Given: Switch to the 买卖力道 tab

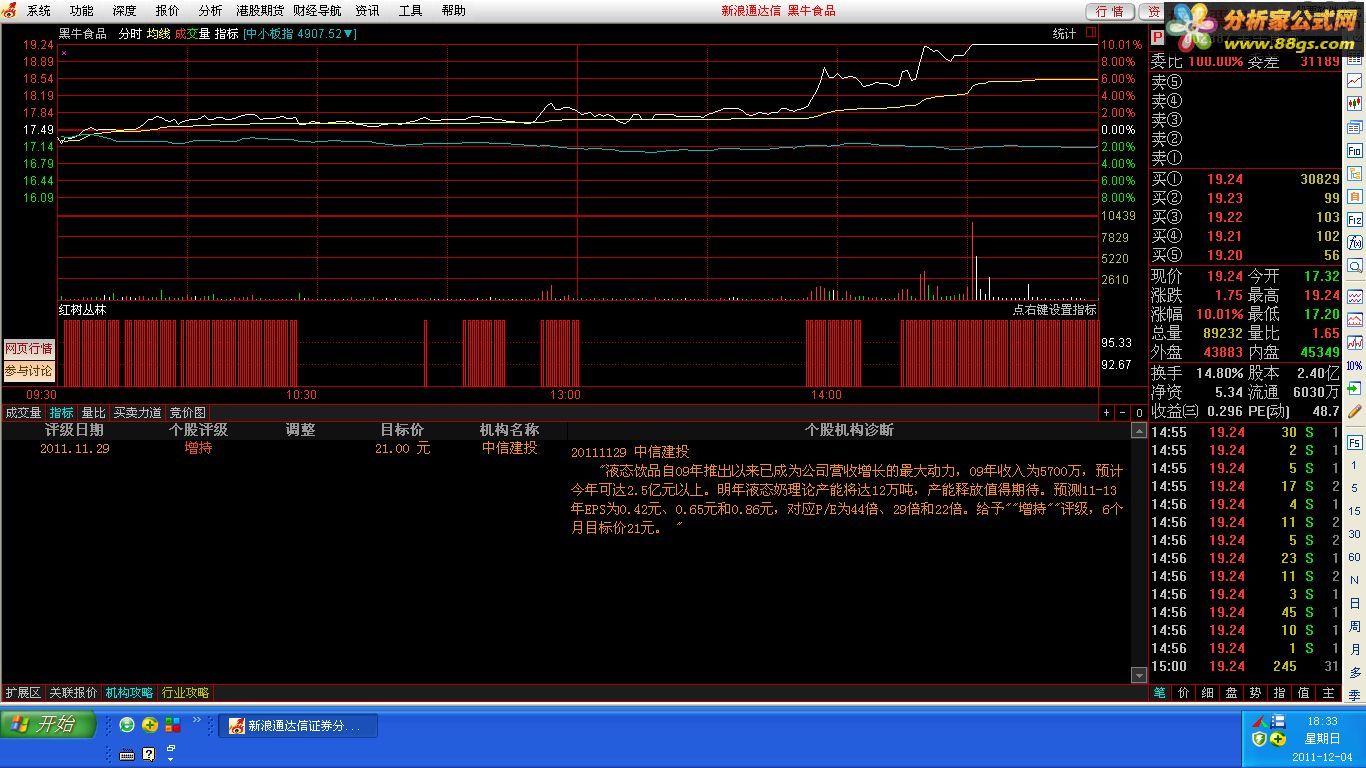Looking at the screenshot, I should click(x=137, y=413).
